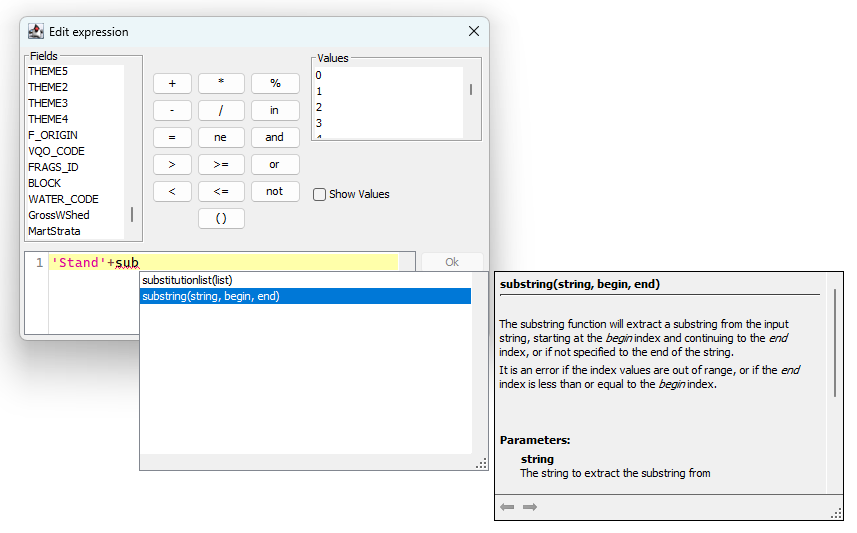
Task: Insert the divide operator
Action: [x=221, y=110]
